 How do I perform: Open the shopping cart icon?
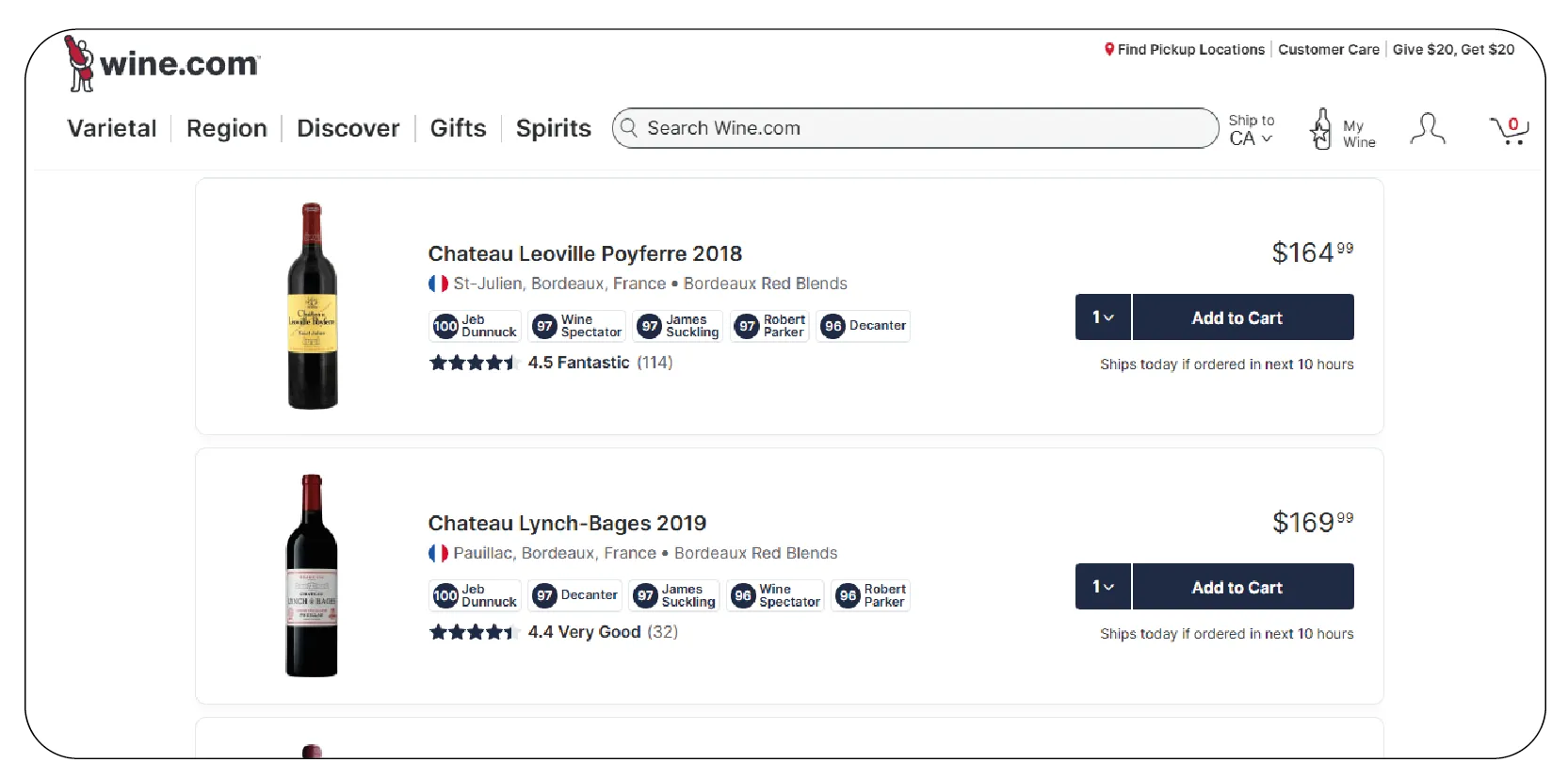(1509, 130)
